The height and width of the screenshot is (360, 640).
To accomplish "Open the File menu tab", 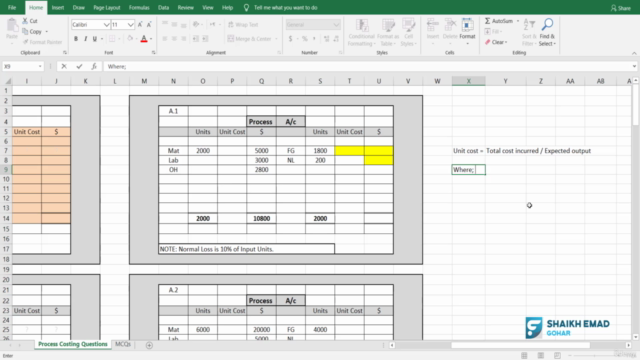I will (x=12, y=7).
